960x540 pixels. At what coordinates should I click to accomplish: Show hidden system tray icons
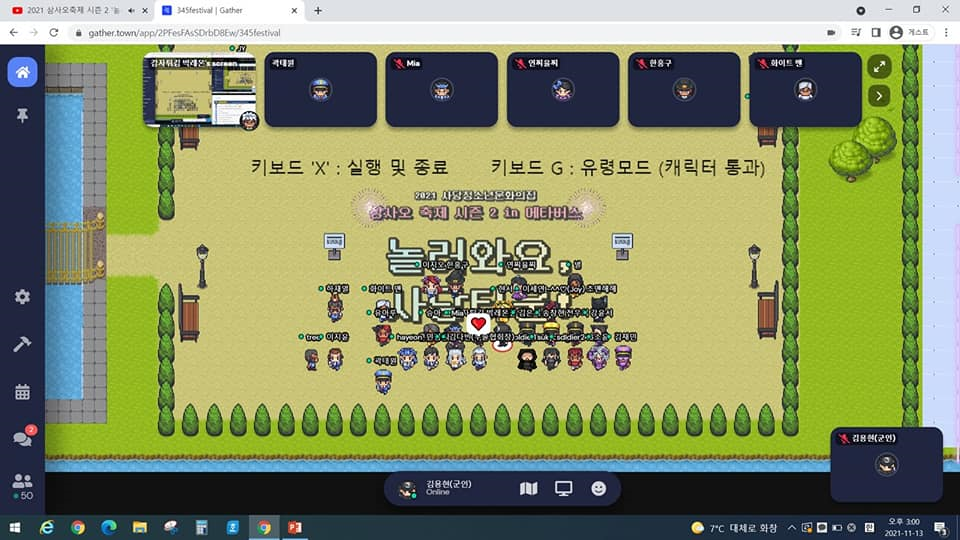click(x=792, y=528)
